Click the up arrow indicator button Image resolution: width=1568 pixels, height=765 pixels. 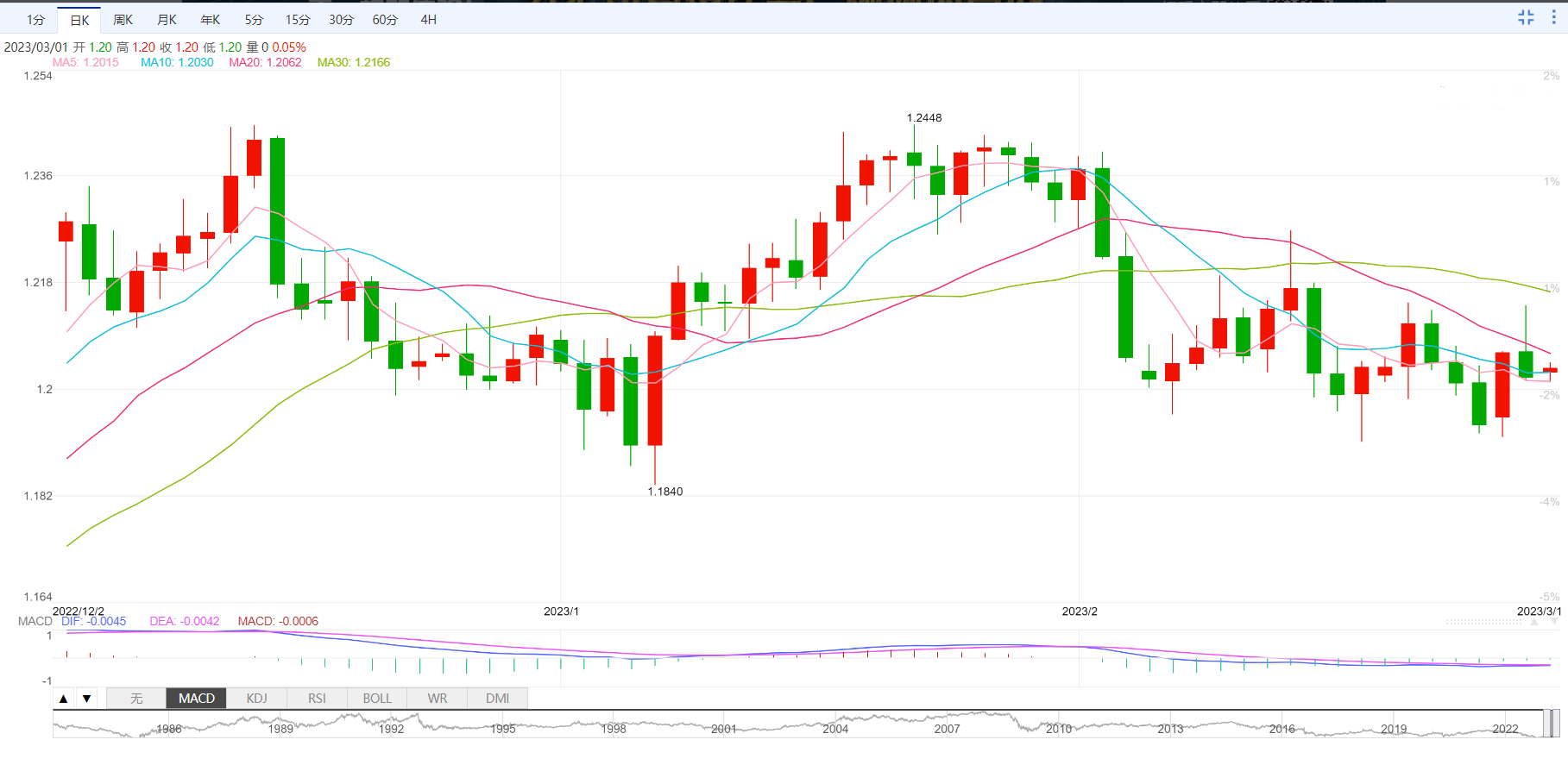[63, 699]
